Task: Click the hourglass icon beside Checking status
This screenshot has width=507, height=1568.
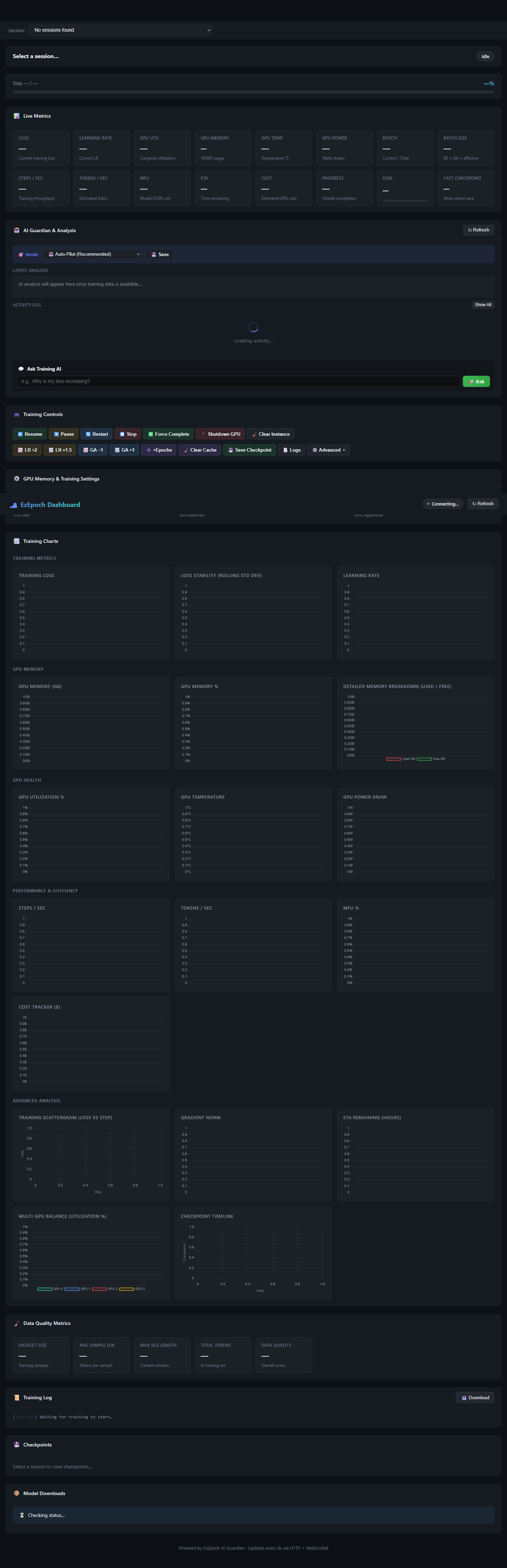Action: (x=22, y=1515)
